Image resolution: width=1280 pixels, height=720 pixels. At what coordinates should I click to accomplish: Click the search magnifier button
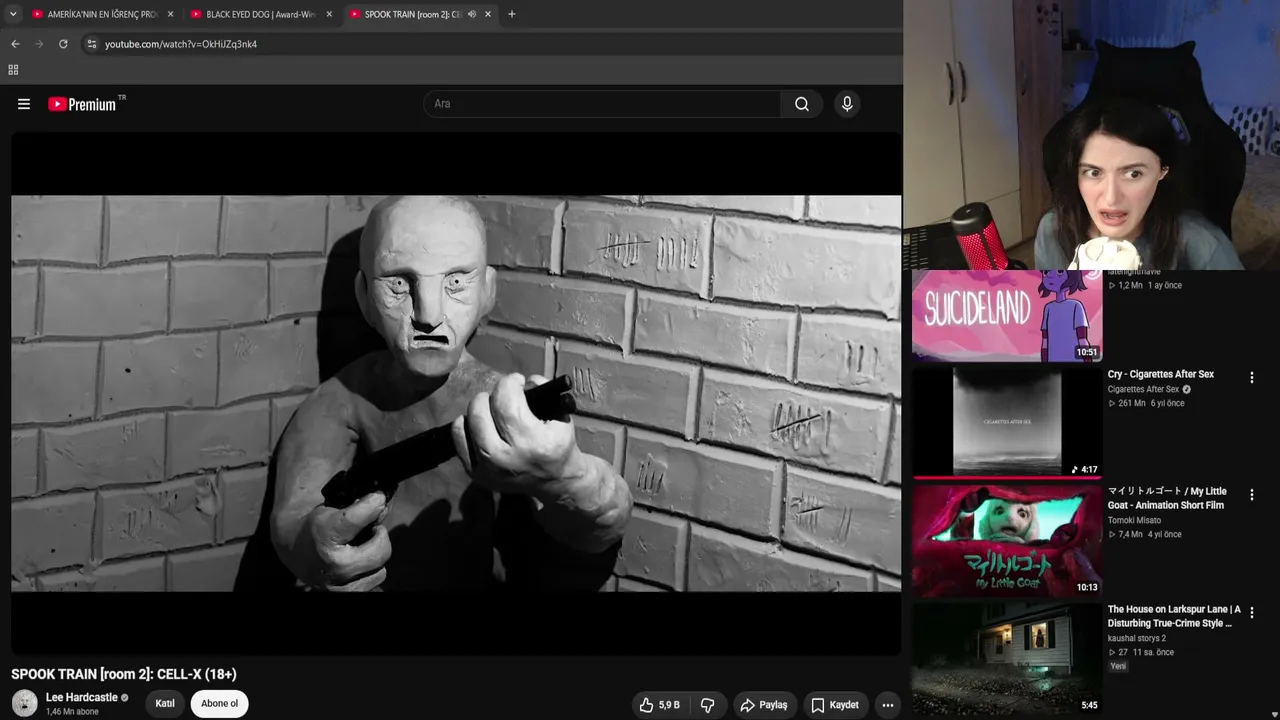(x=802, y=104)
